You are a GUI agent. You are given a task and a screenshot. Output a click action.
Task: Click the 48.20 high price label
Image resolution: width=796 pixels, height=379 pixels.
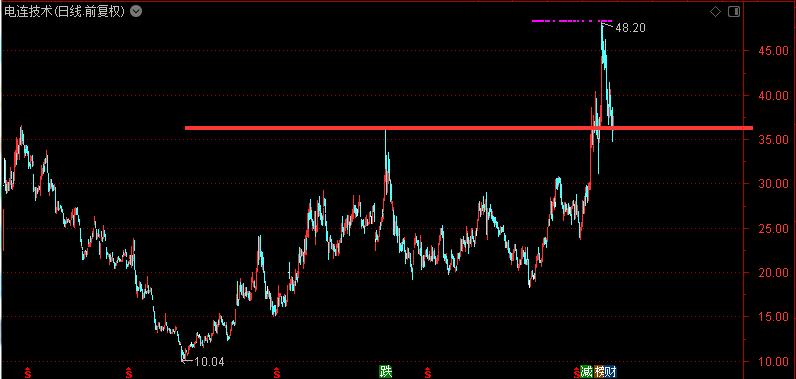pos(631,28)
